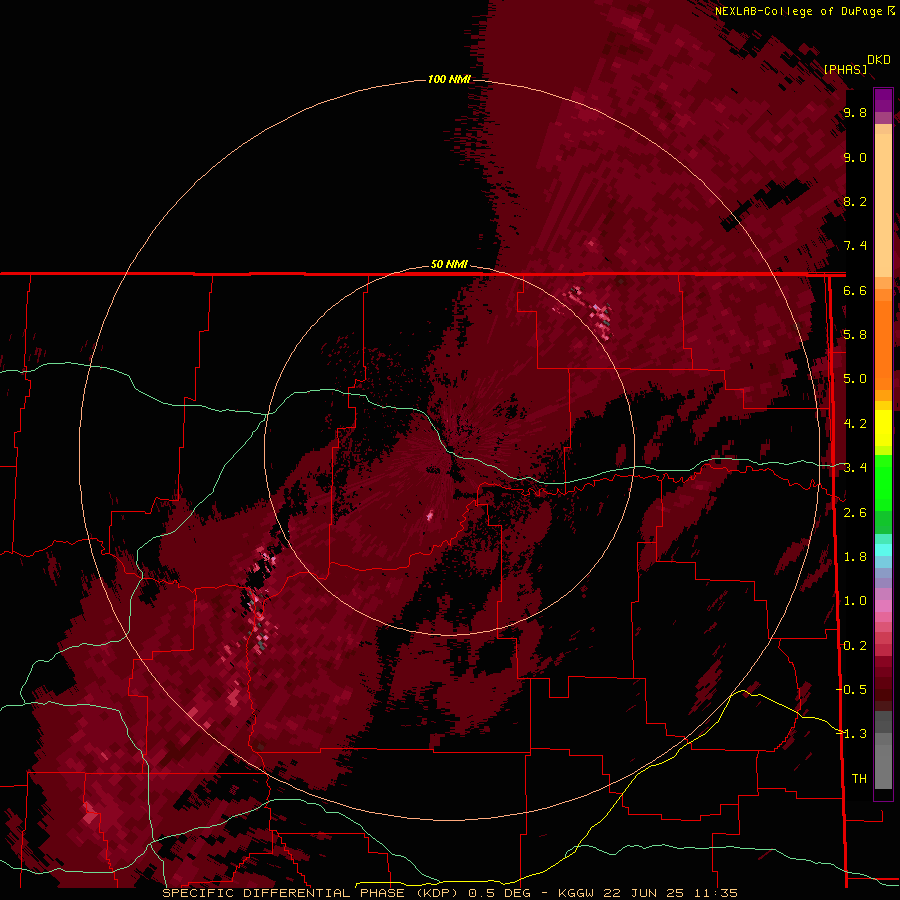Pick the pink segment beside 1.0
Image resolution: width=900 pixels, height=900 pixels.
click(883, 606)
